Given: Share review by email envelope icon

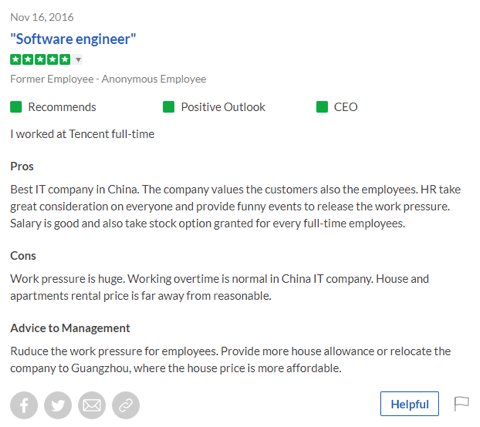Looking at the screenshot, I should click(92, 405).
